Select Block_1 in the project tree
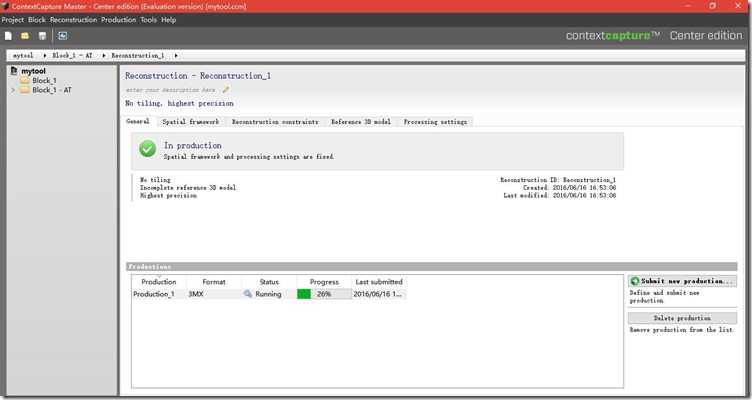This screenshot has width=752, height=400. pyautogui.click(x=44, y=81)
